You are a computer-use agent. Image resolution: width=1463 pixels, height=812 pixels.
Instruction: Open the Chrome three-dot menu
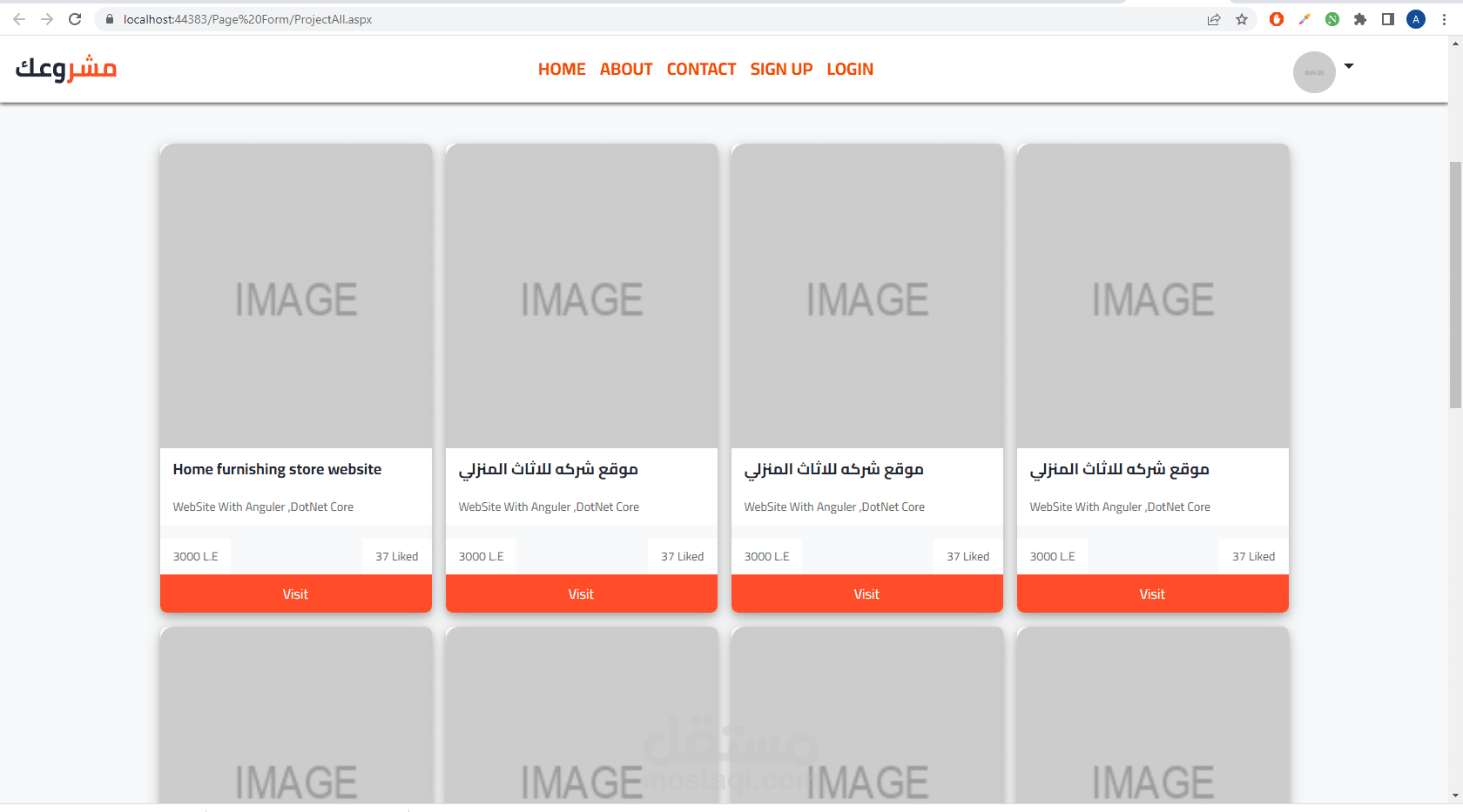click(x=1444, y=19)
